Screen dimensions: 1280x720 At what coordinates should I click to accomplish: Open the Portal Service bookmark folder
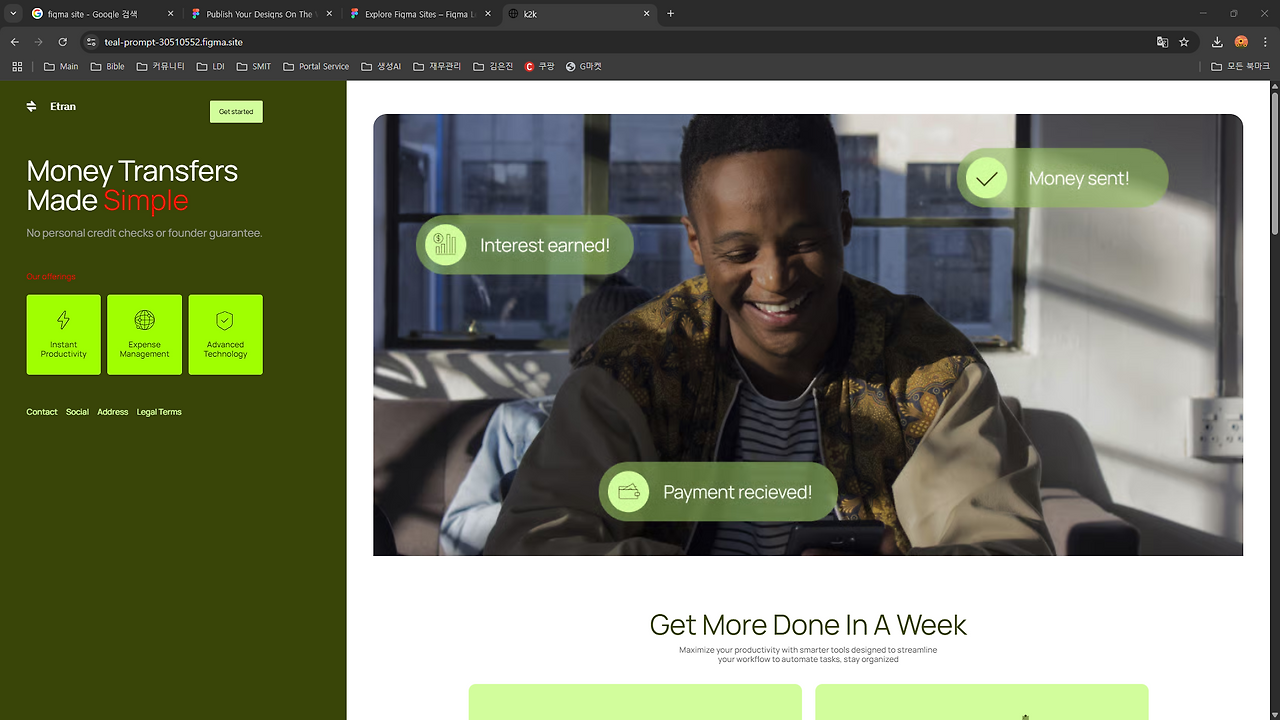pos(316,67)
